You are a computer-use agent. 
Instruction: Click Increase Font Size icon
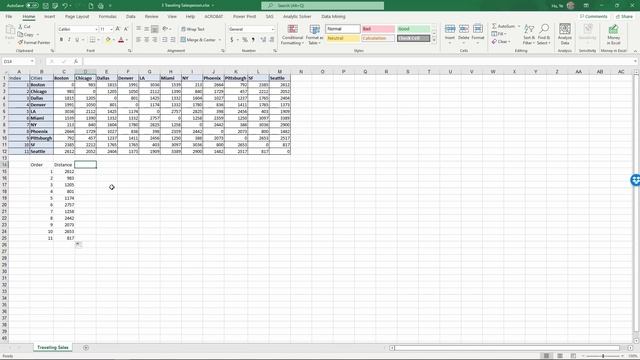pos(118,29)
